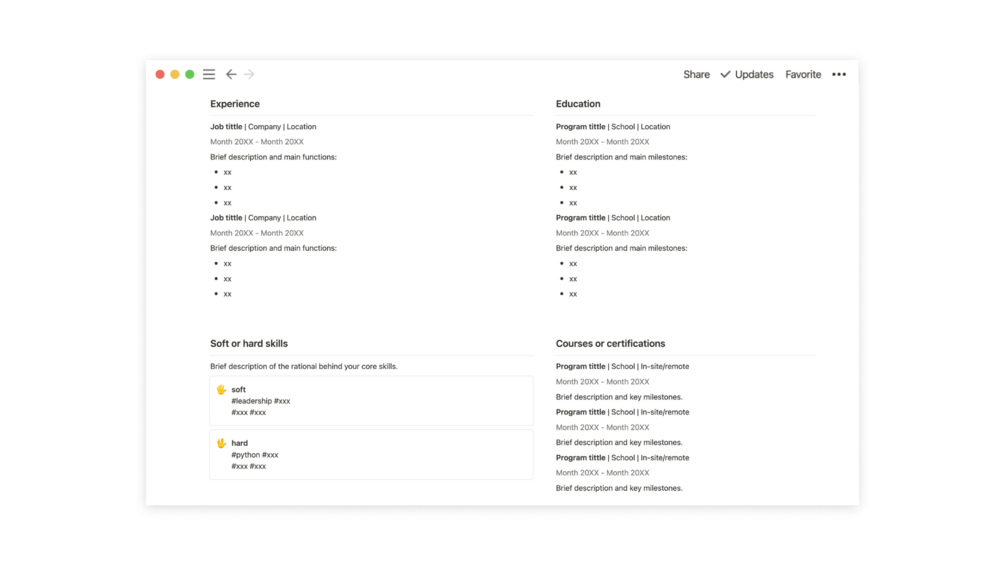
Task: Click the Experience heading
Action: coord(235,104)
